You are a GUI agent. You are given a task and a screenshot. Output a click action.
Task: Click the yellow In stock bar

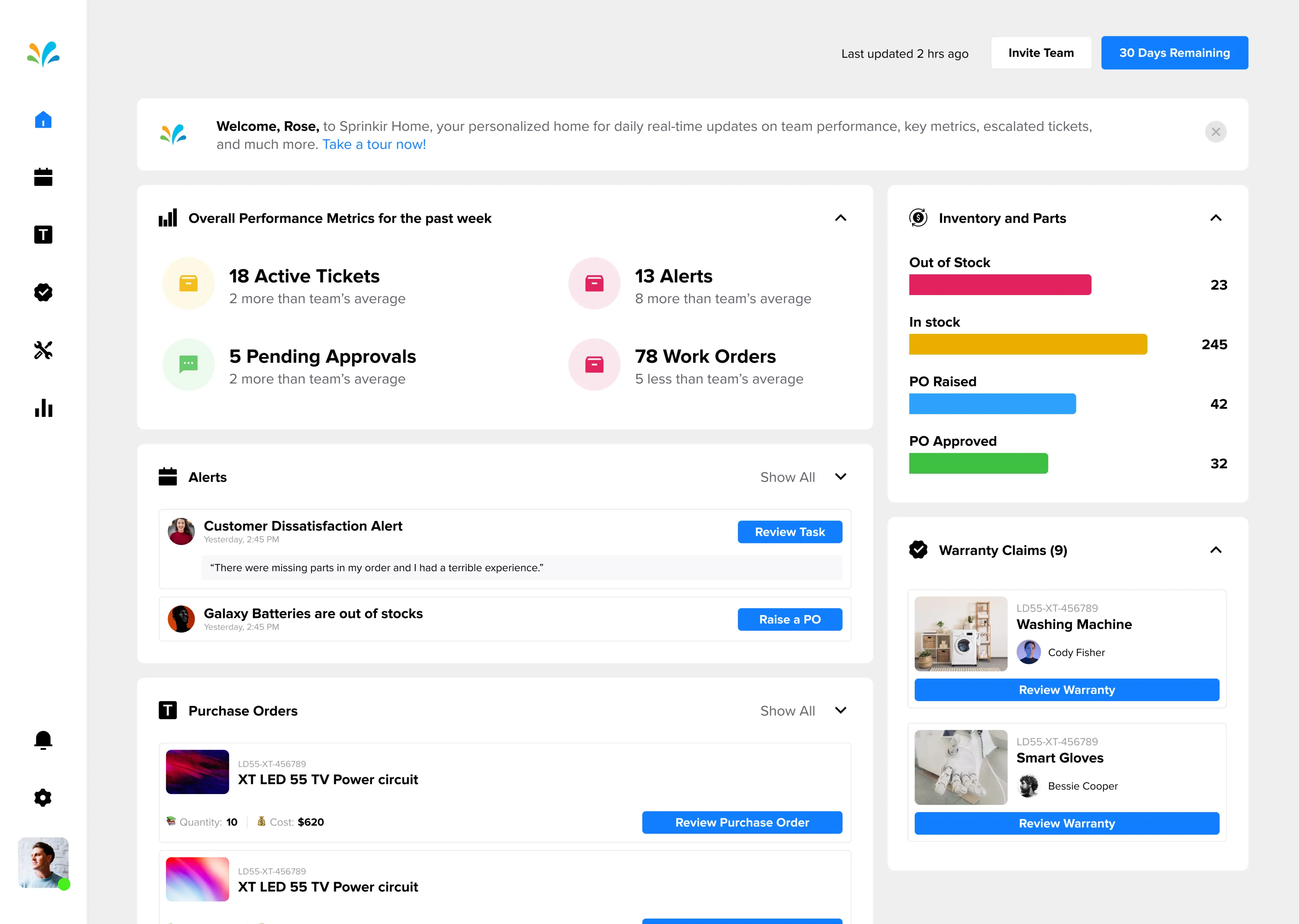1028,344
